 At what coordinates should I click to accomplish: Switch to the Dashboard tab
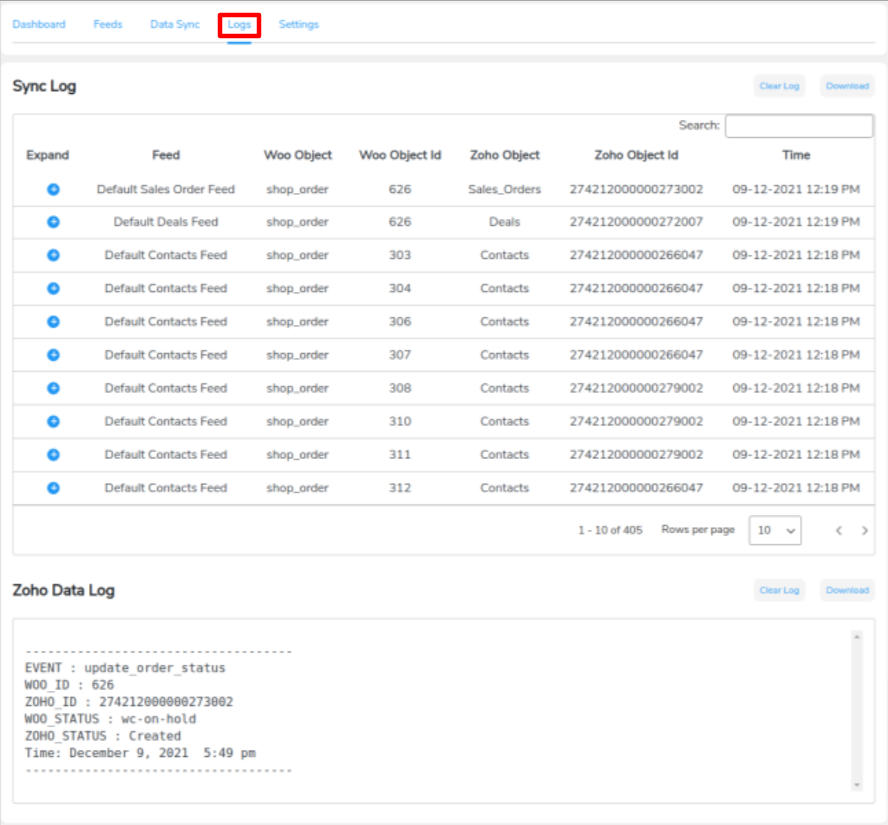click(x=39, y=24)
